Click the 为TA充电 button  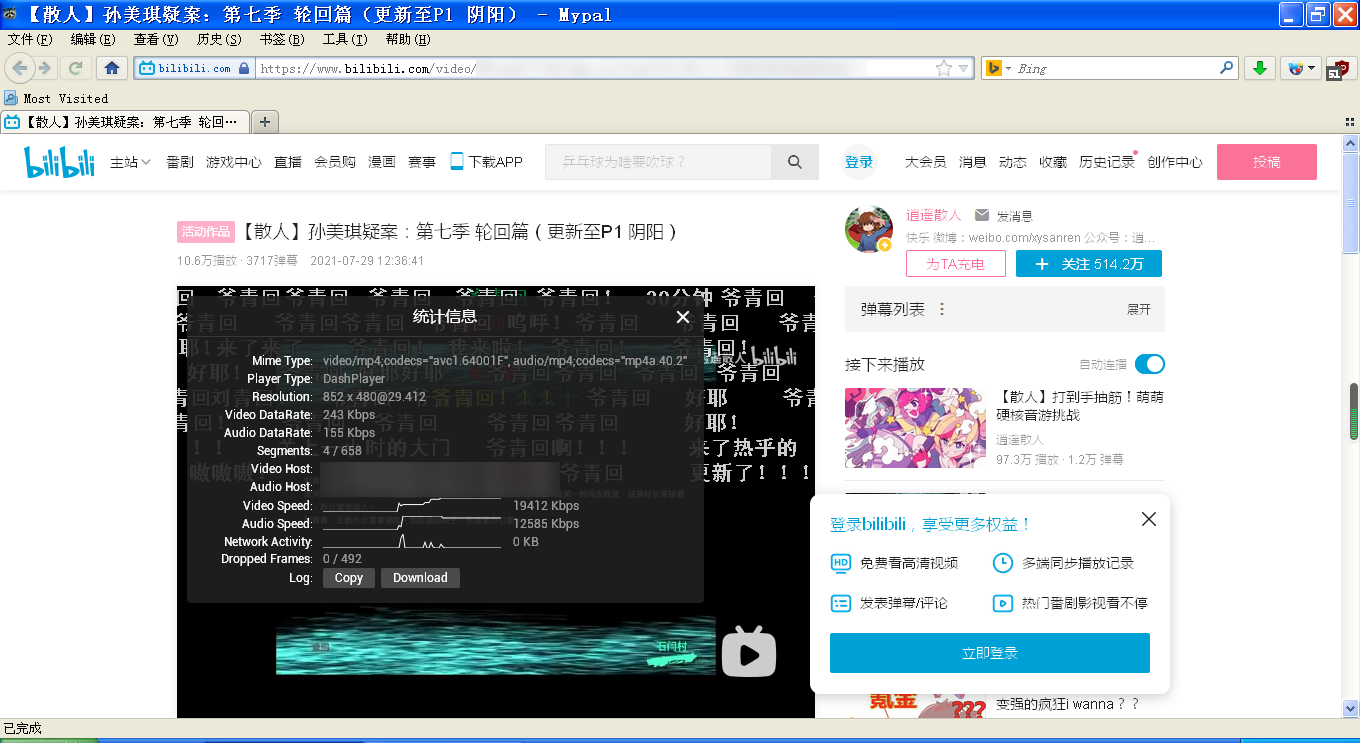click(x=955, y=264)
